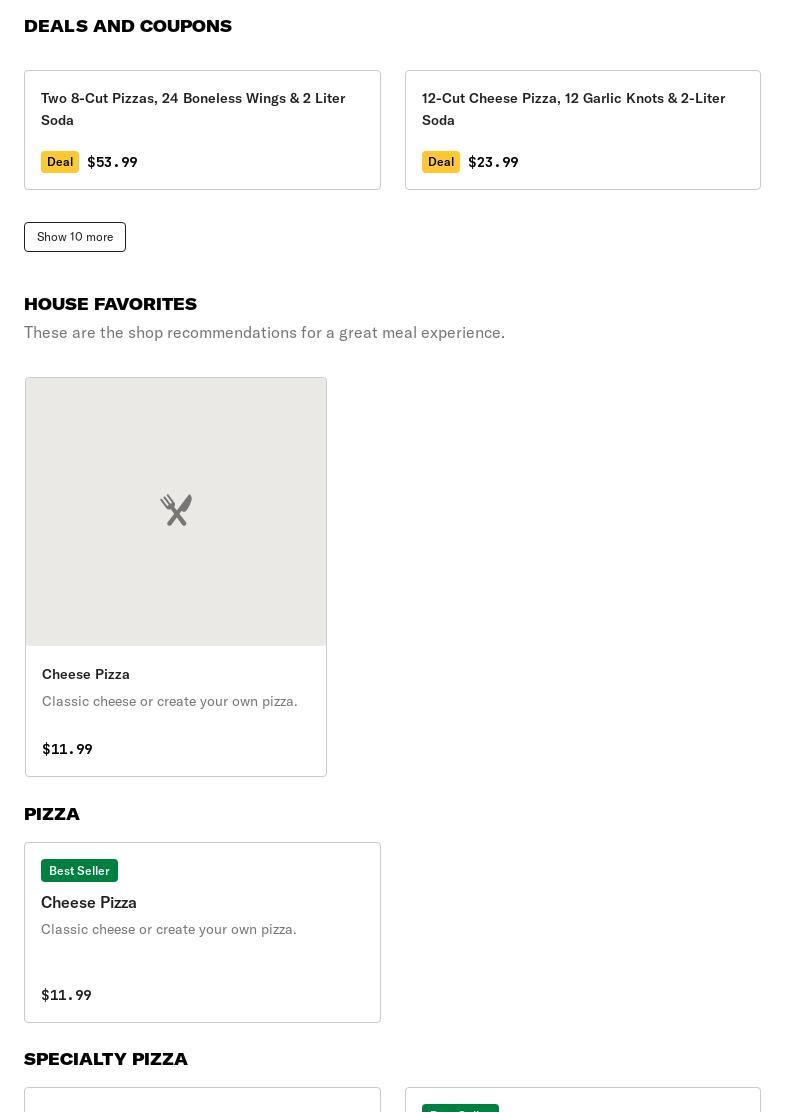Image resolution: width=785 pixels, height=1112 pixels.
Task: Click the yellow Deal badge on $53.99 offer
Action: click(60, 162)
